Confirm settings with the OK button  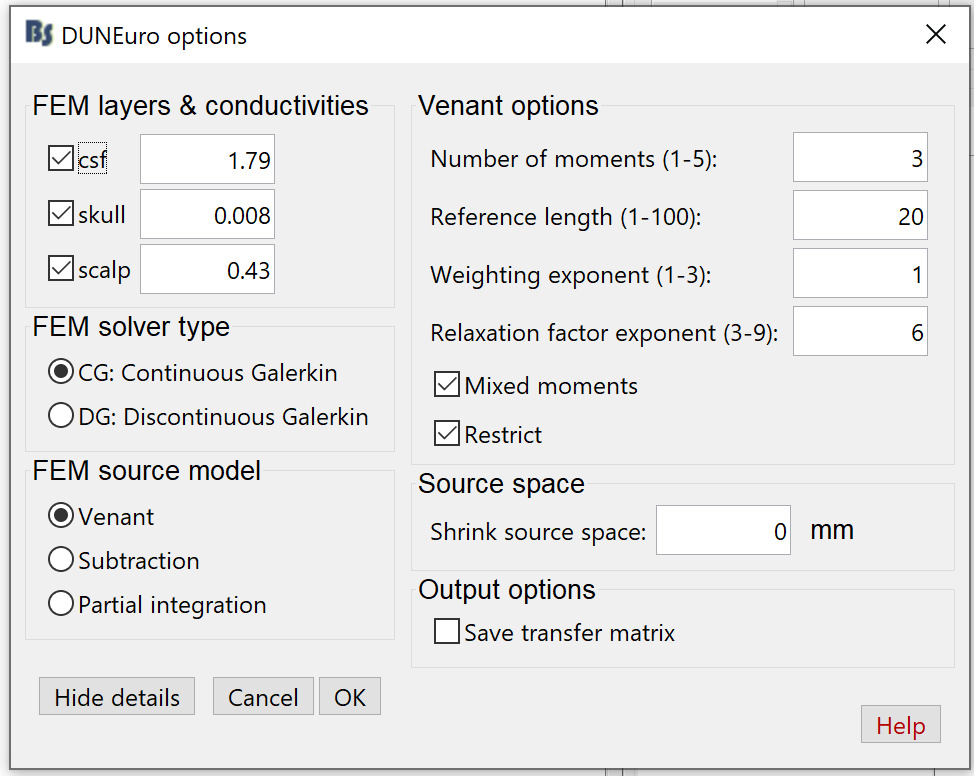pos(350,697)
